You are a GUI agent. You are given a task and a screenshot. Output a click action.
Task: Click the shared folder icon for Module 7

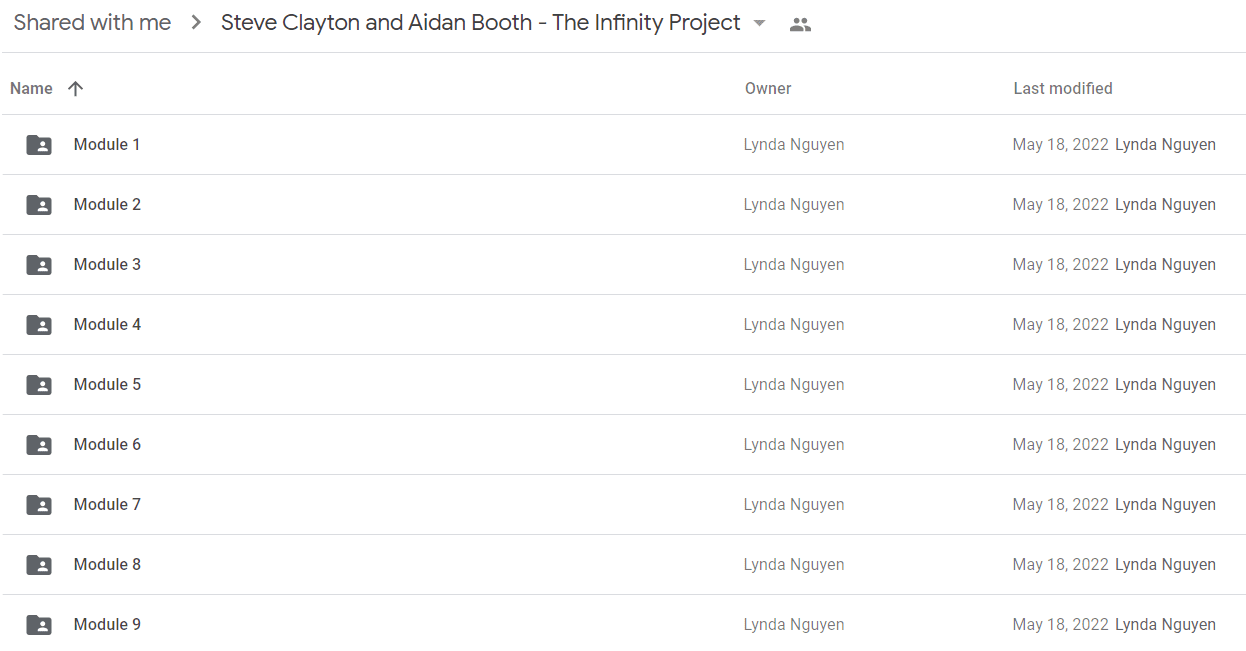(x=38, y=505)
